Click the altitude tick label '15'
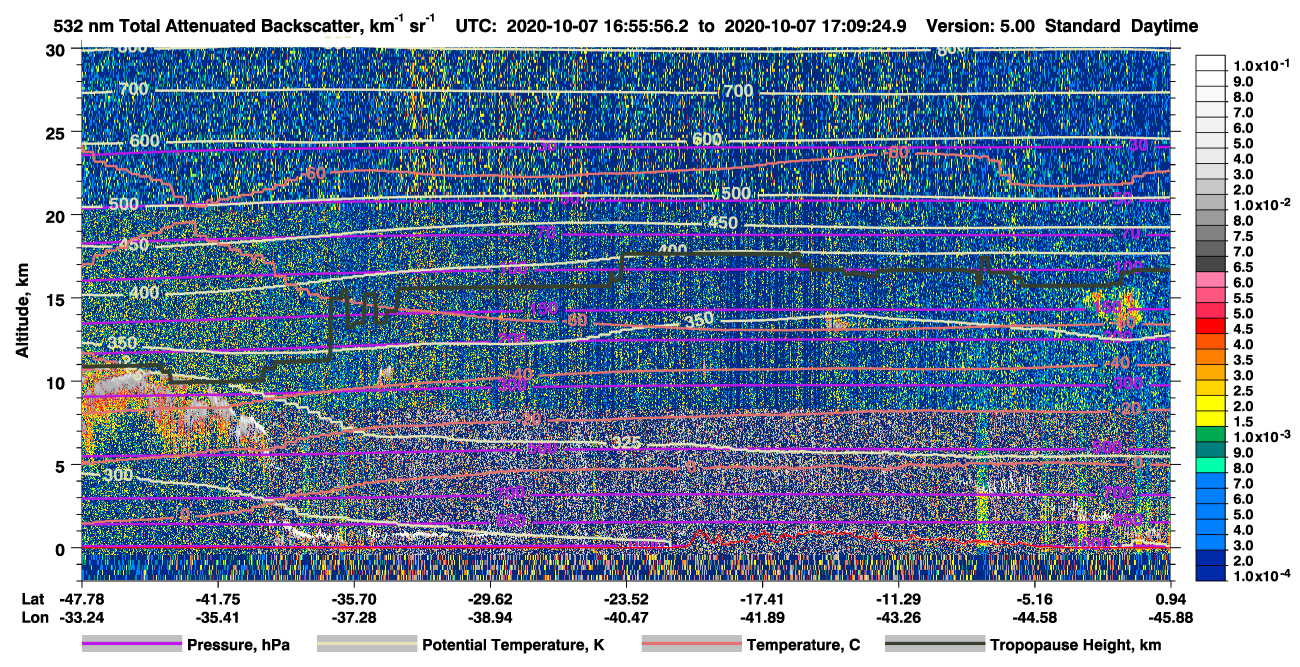Image resolution: width=1300 pixels, height=667 pixels. pos(57,298)
